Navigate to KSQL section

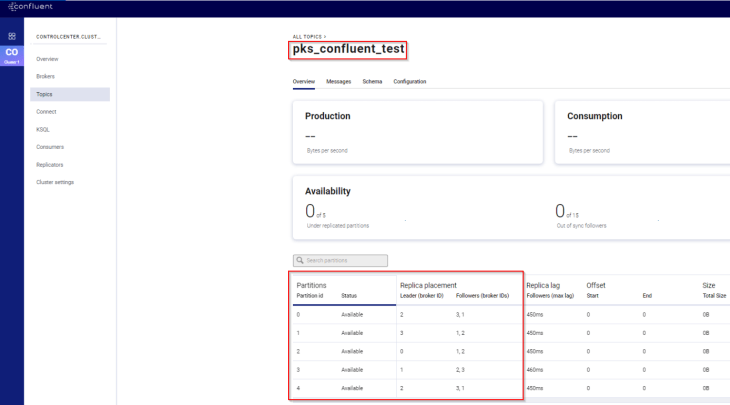pyautogui.click(x=43, y=129)
